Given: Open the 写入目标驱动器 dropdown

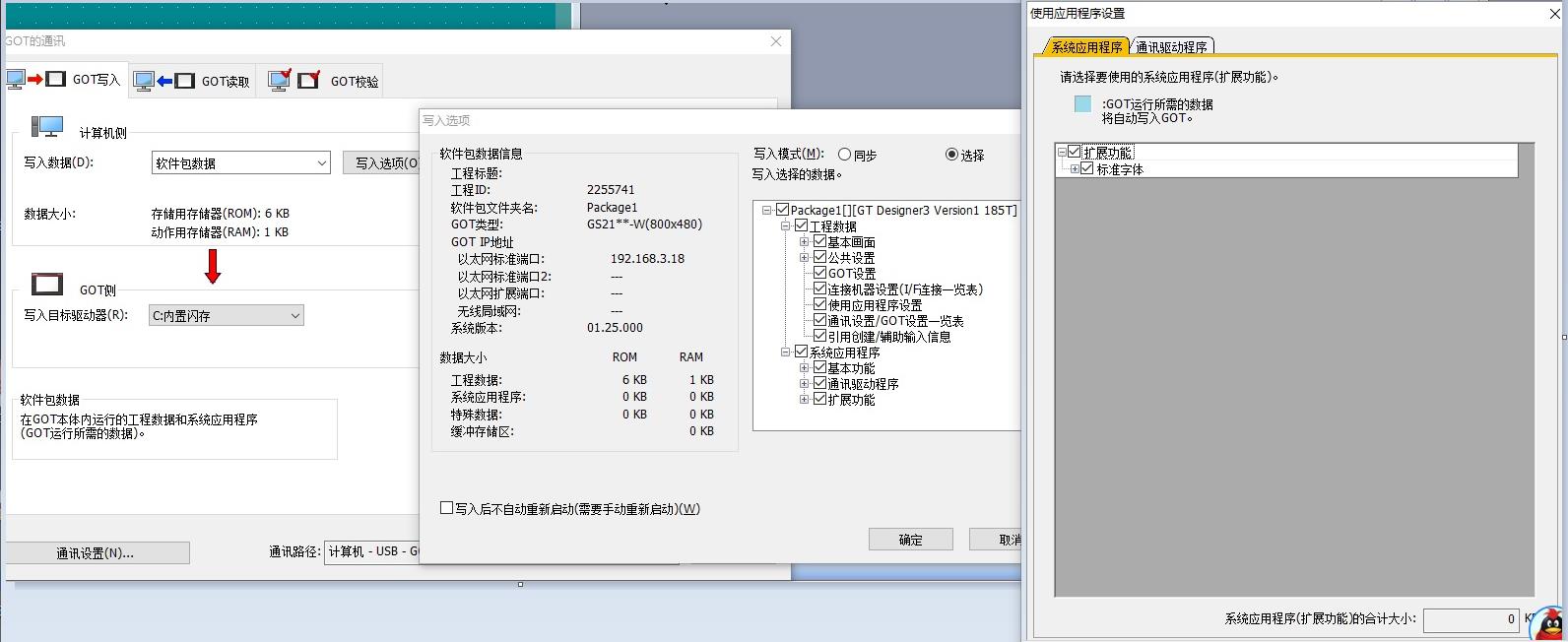Looking at the screenshot, I should [294, 316].
